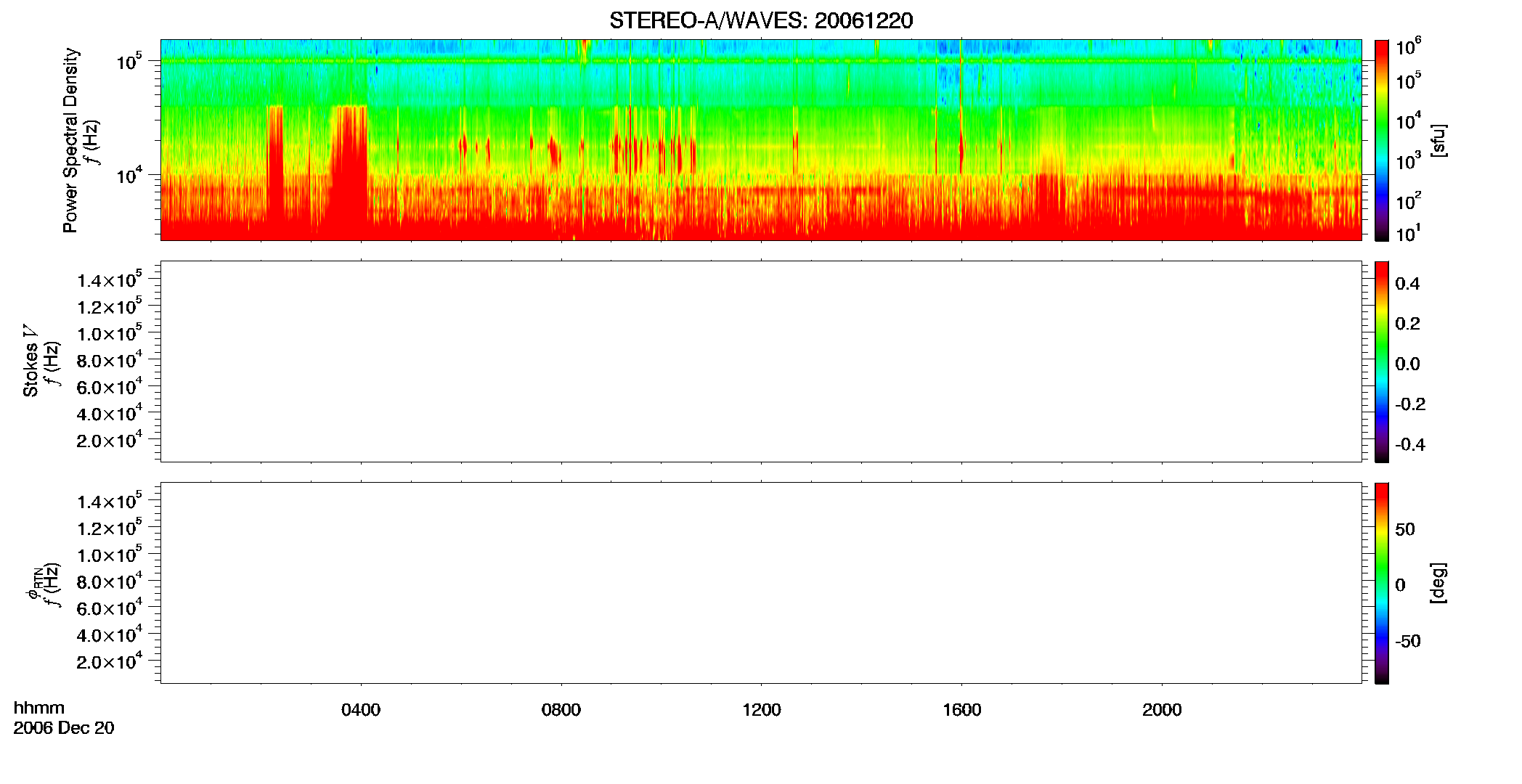Click the 2.0×10^4 tick in phi panel
1522x784 pixels.
pyautogui.click(x=110, y=661)
